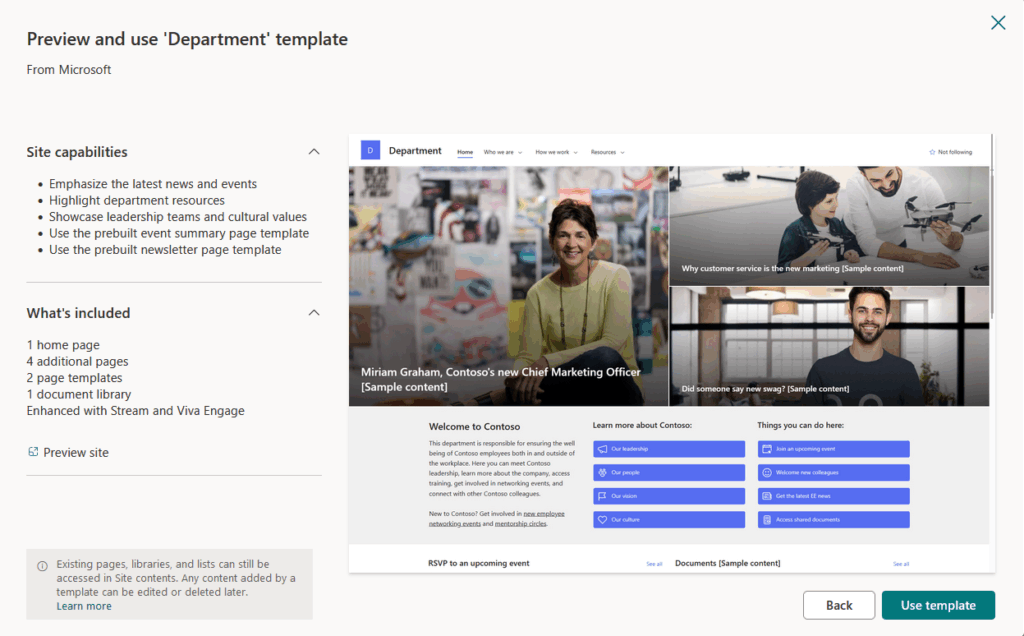Click Get the latest EE news link

pyautogui.click(x=833, y=496)
